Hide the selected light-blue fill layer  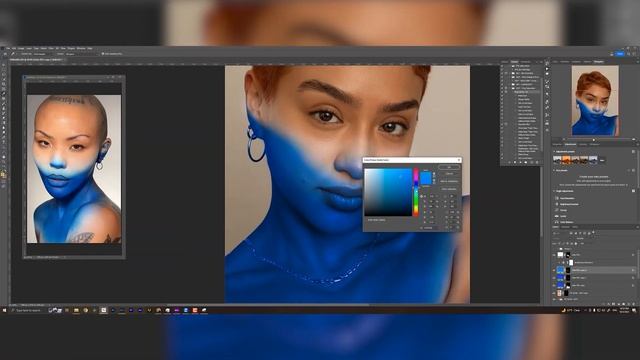pyautogui.click(x=554, y=270)
